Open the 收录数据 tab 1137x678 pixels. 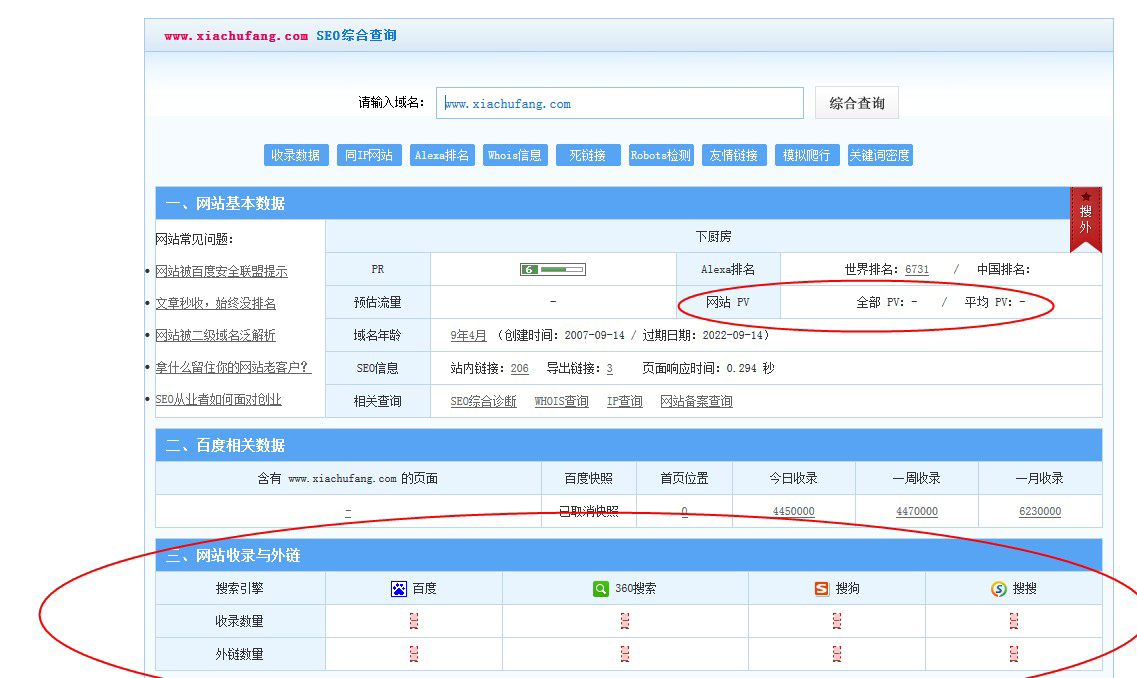(296, 155)
